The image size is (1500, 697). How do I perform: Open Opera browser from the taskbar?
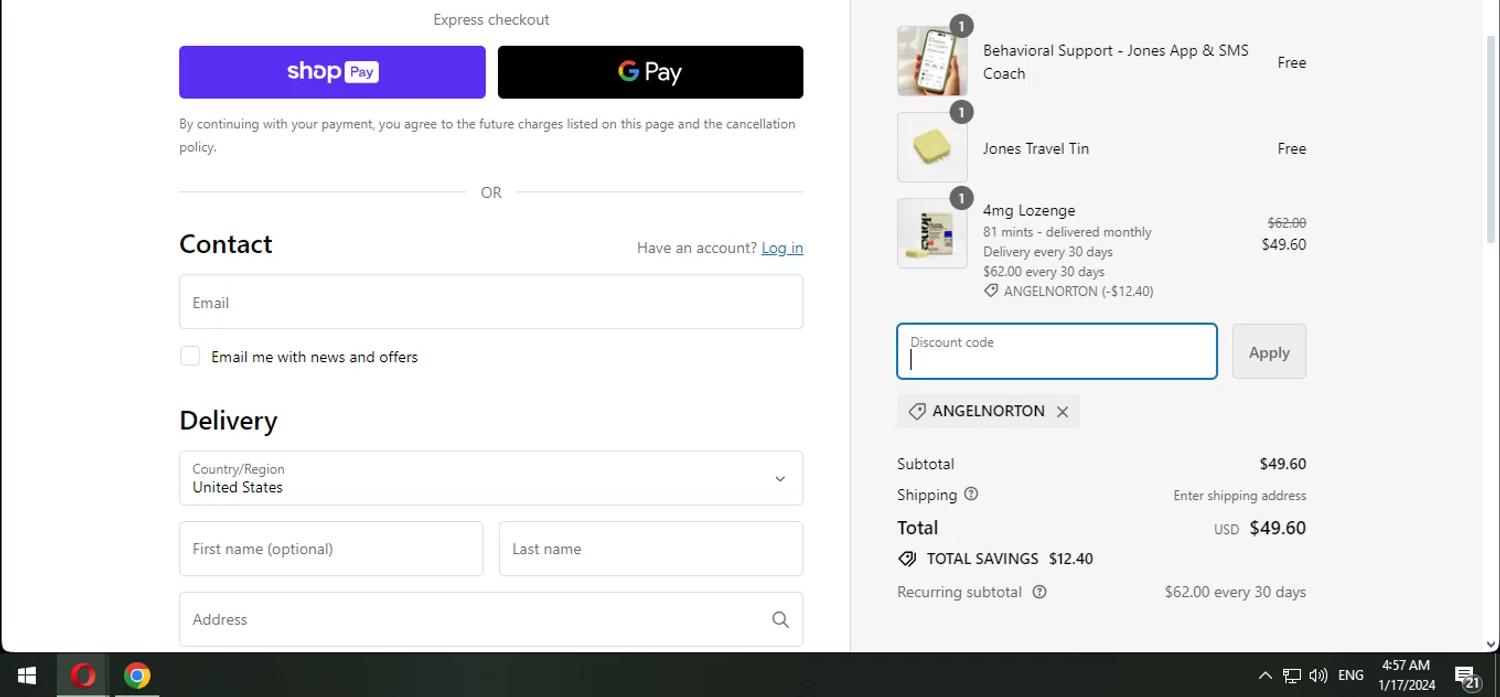(83, 676)
